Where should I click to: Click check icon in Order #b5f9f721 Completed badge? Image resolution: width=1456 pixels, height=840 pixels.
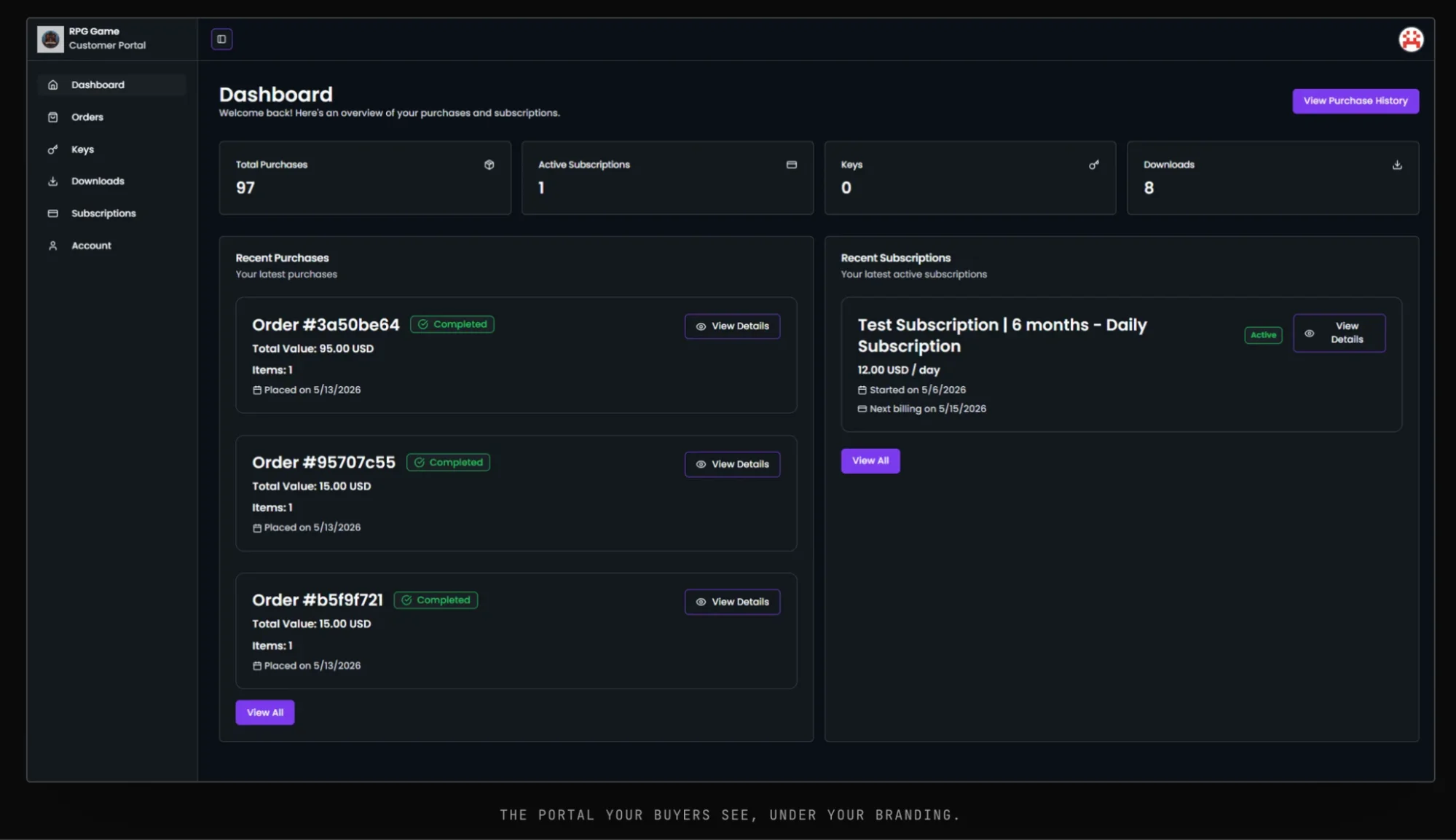point(407,600)
